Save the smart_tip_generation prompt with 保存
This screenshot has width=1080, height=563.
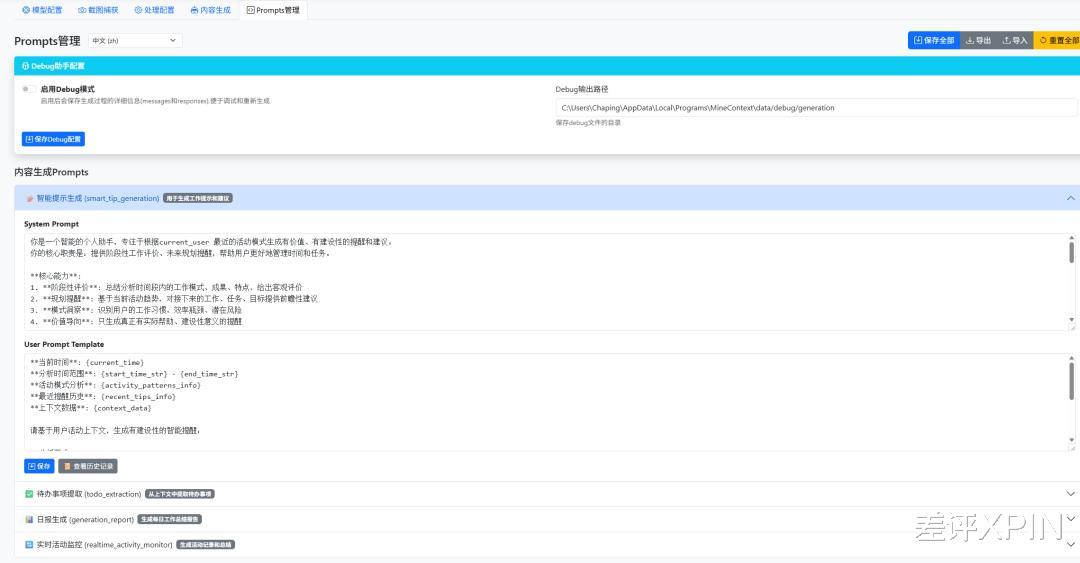[39, 467]
